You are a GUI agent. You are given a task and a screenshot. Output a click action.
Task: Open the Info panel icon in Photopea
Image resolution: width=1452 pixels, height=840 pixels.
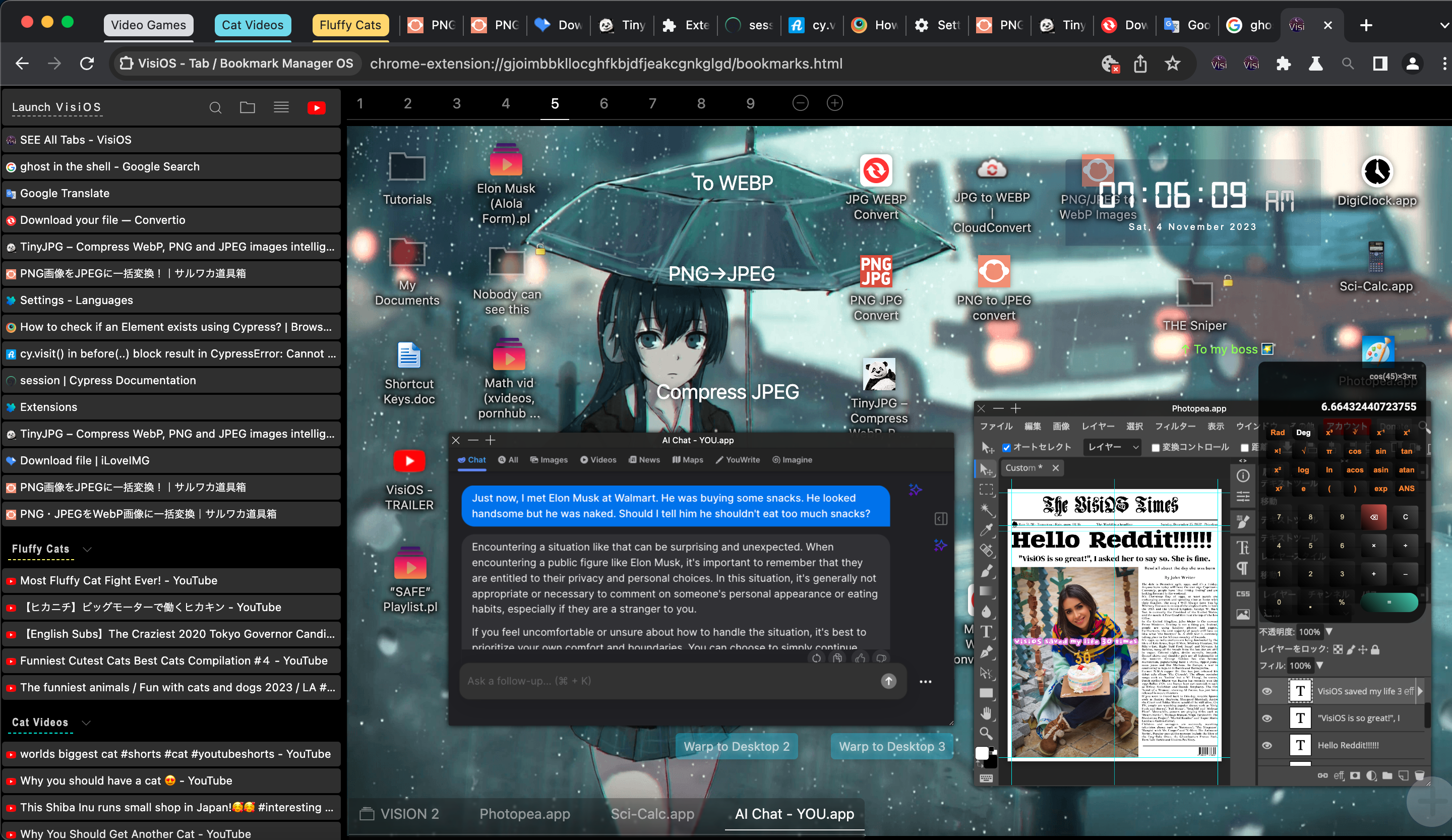coord(1243,476)
